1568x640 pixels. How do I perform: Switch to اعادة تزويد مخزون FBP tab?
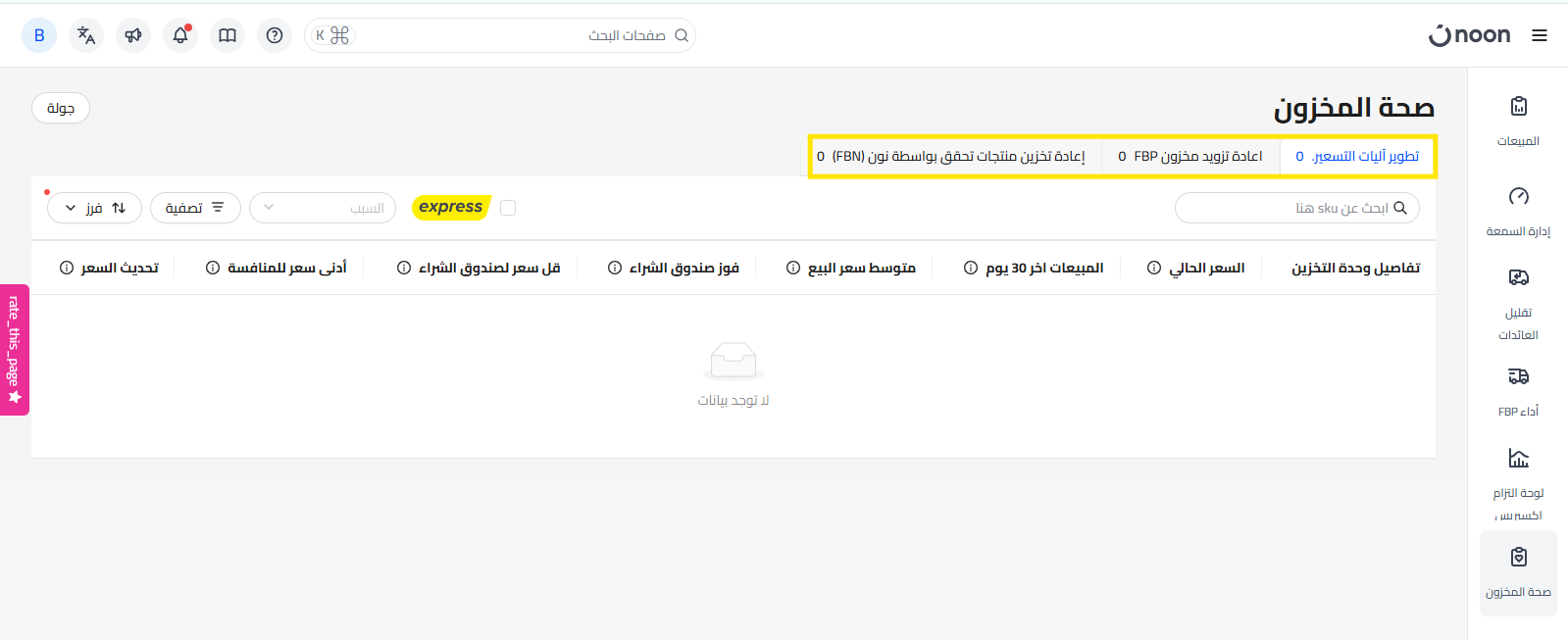[1190, 156]
